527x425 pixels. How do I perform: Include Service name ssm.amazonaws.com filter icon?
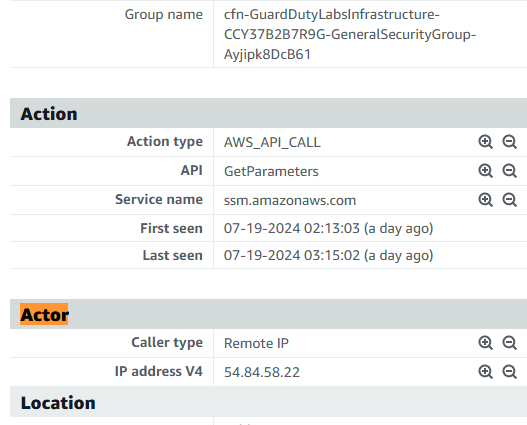[485, 200]
